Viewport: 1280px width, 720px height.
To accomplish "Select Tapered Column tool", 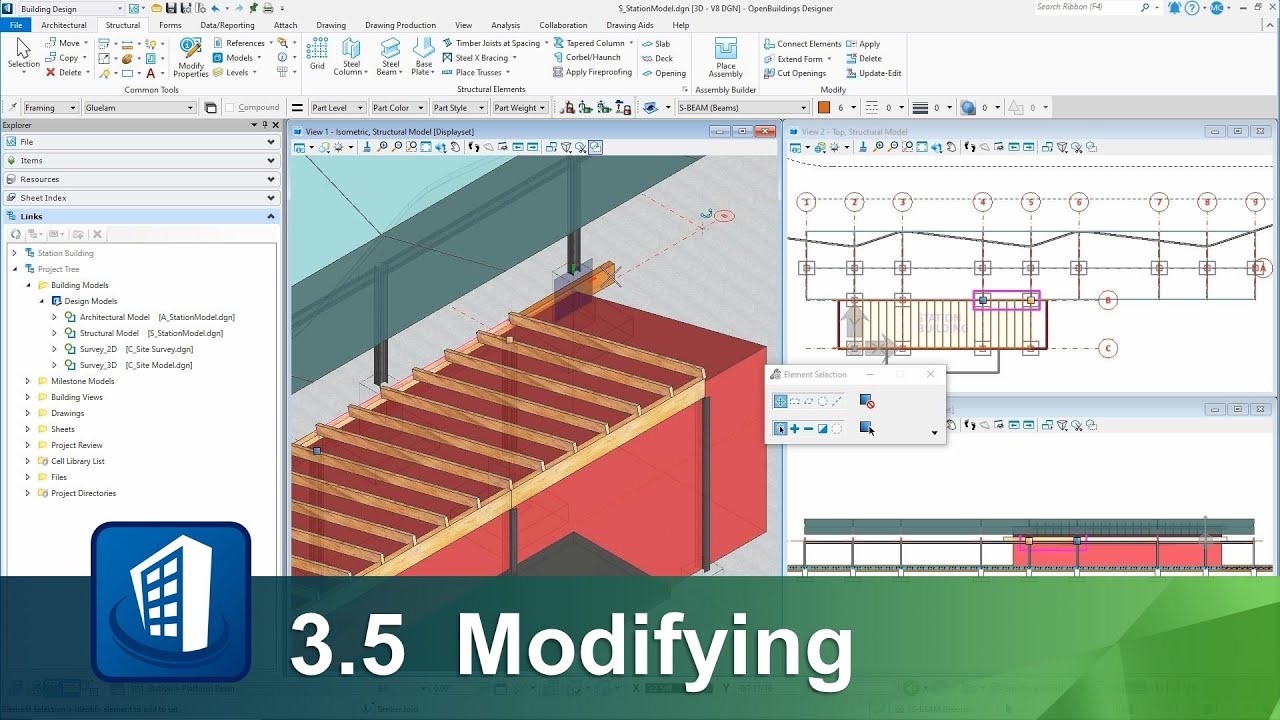I will pos(594,44).
